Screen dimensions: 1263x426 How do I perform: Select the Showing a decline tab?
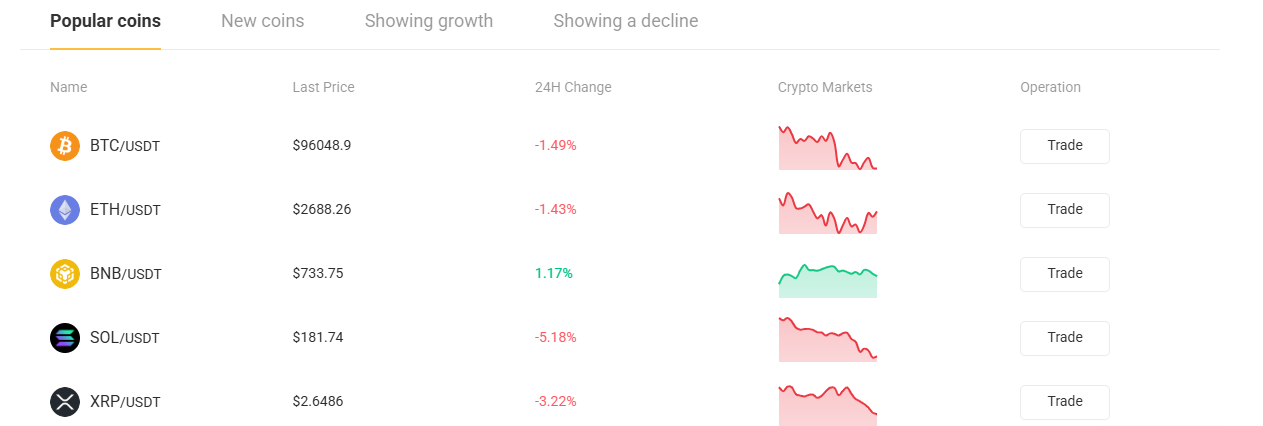[x=625, y=21]
